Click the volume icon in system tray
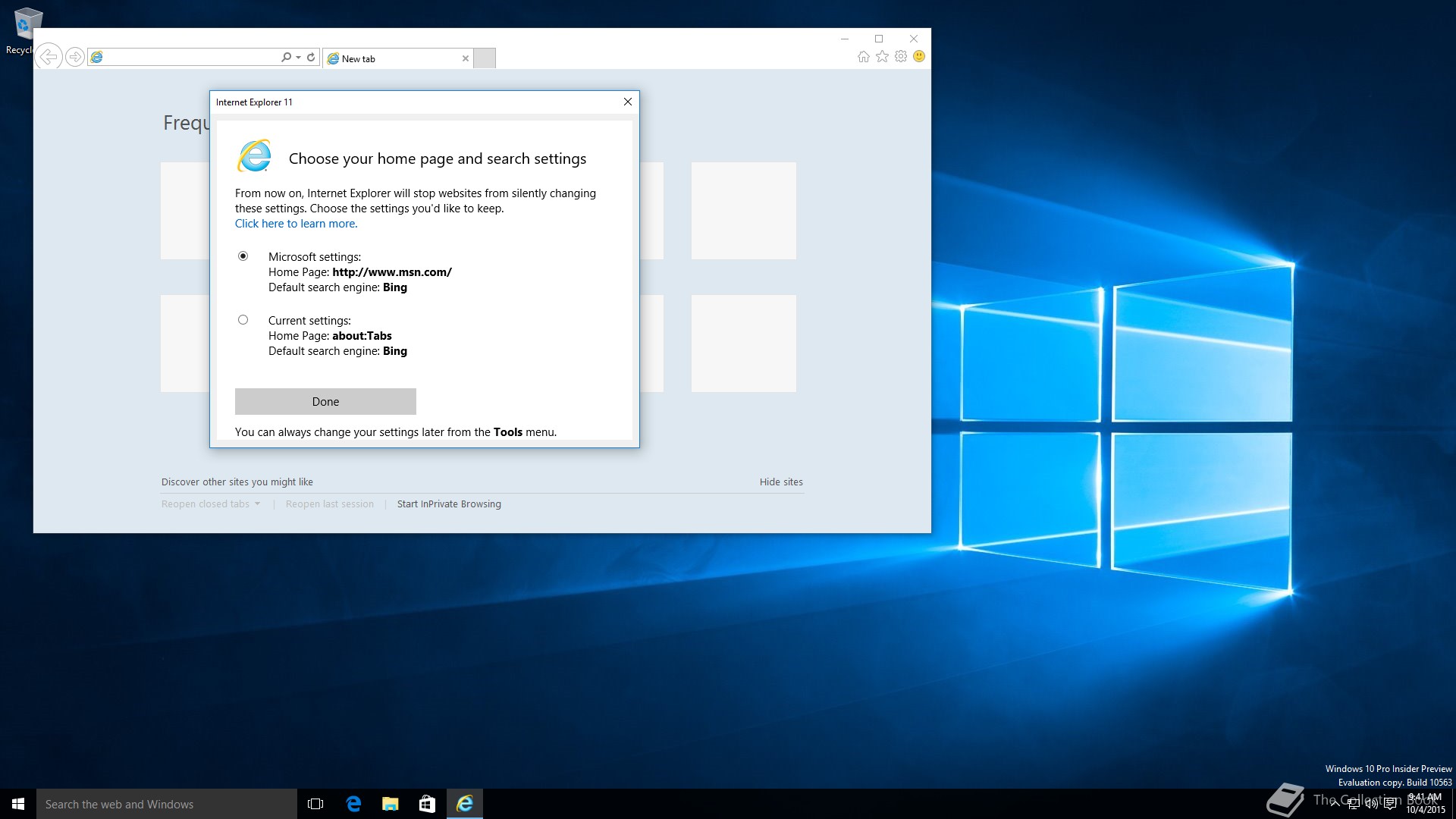Image resolution: width=1456 pixels, height=819 pixels. pyautogui.click(x=1371, y=804)
